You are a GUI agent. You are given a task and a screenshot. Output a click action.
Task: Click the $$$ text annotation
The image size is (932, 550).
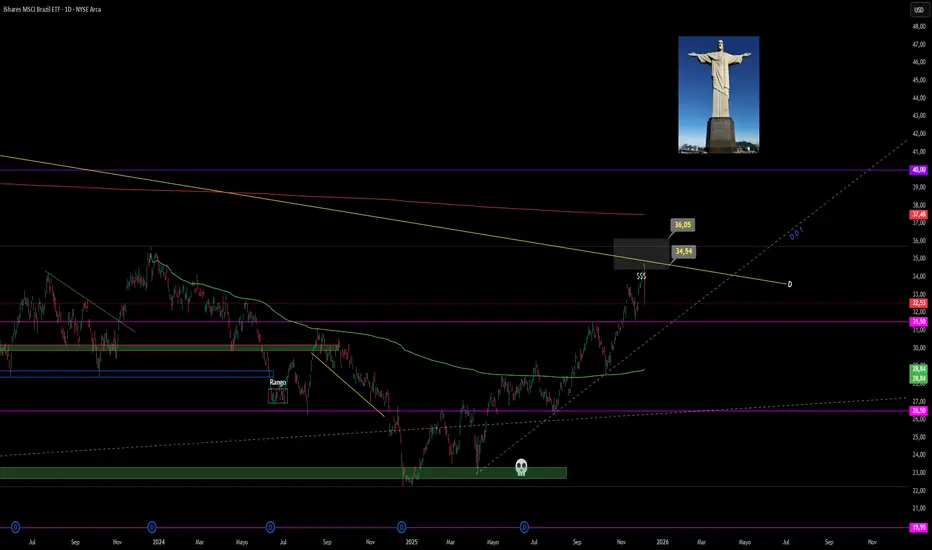tap(641, 276)
